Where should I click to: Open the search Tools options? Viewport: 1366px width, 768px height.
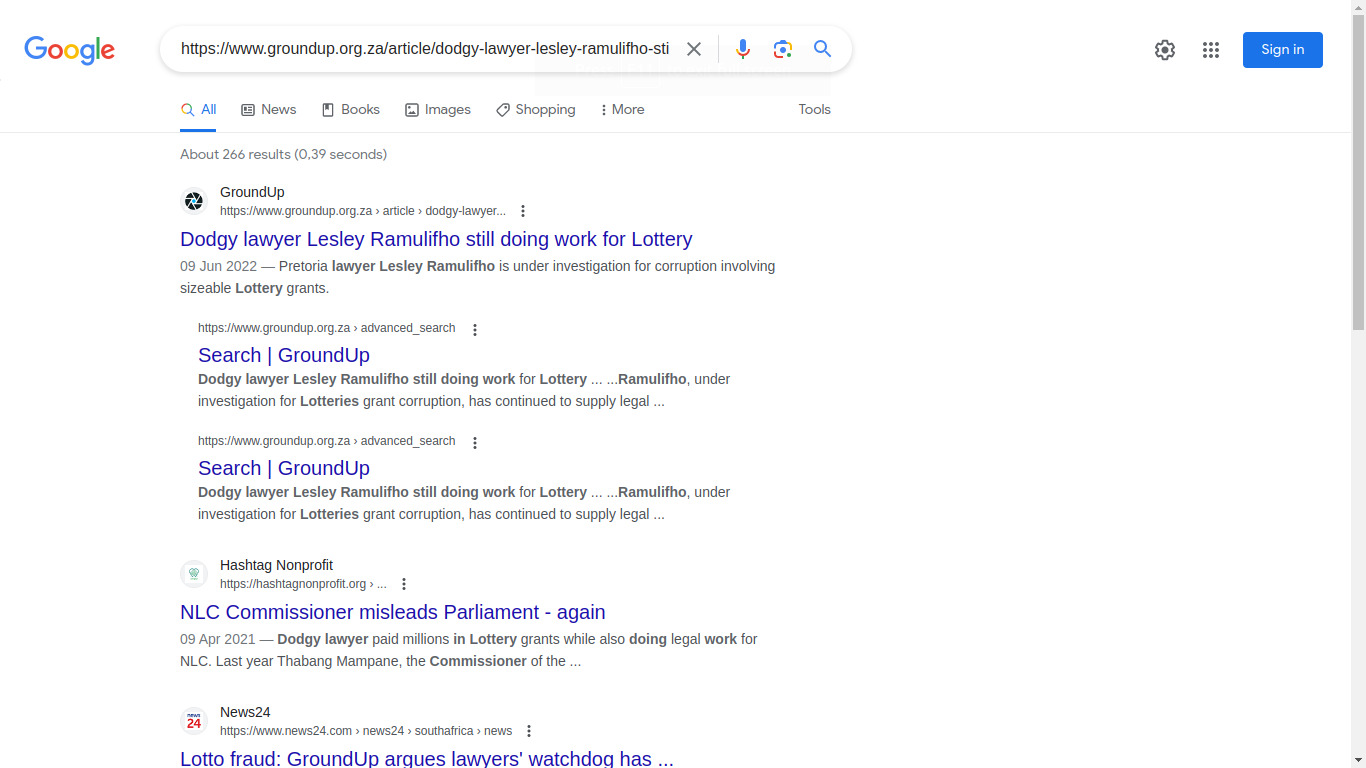click(x=814, y=110)
